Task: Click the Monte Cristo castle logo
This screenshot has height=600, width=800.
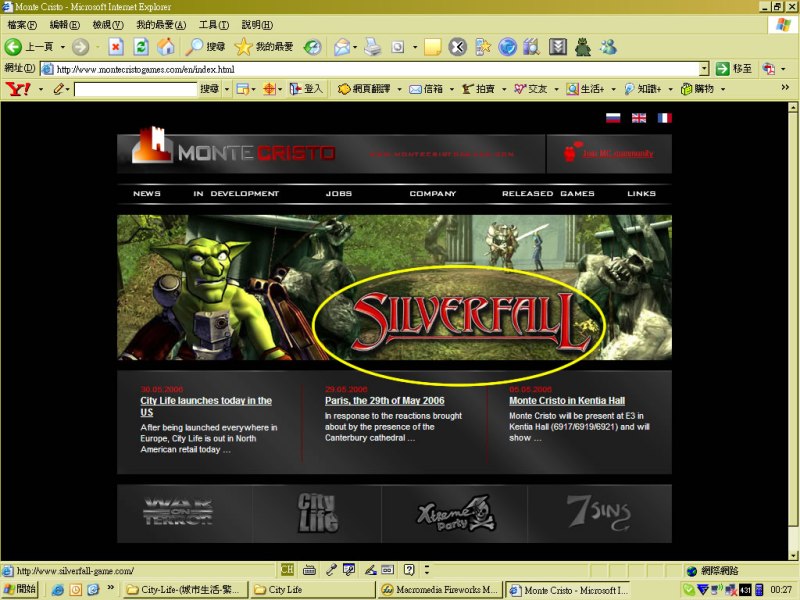Action: 152,145
